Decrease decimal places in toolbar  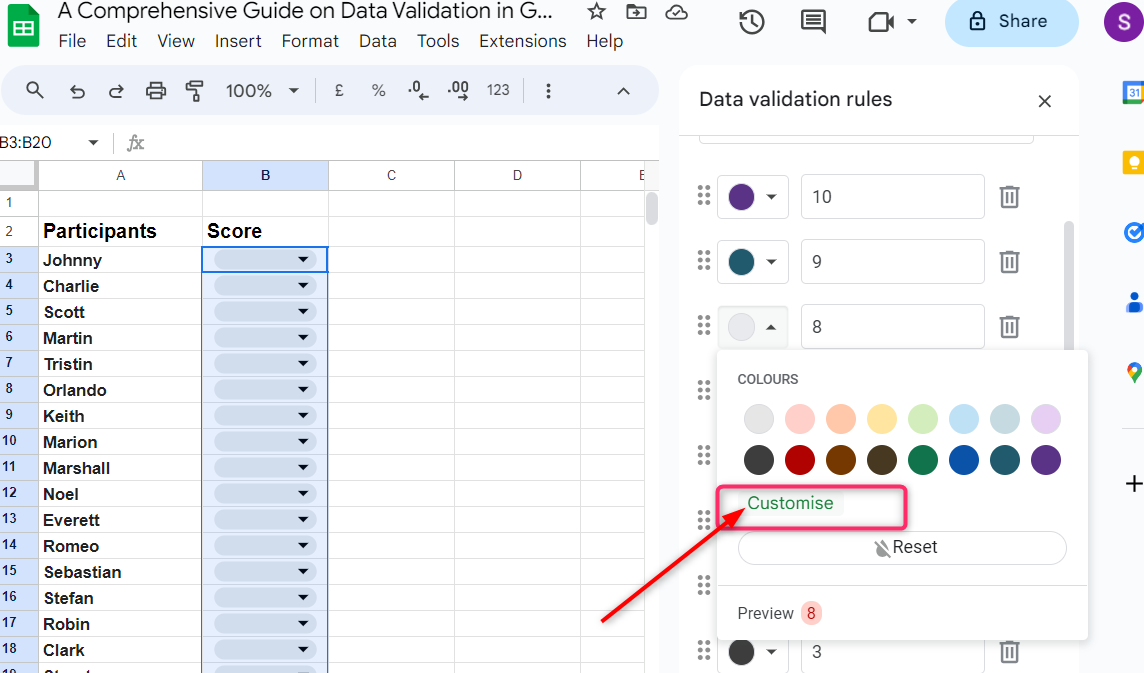(418, 91)
